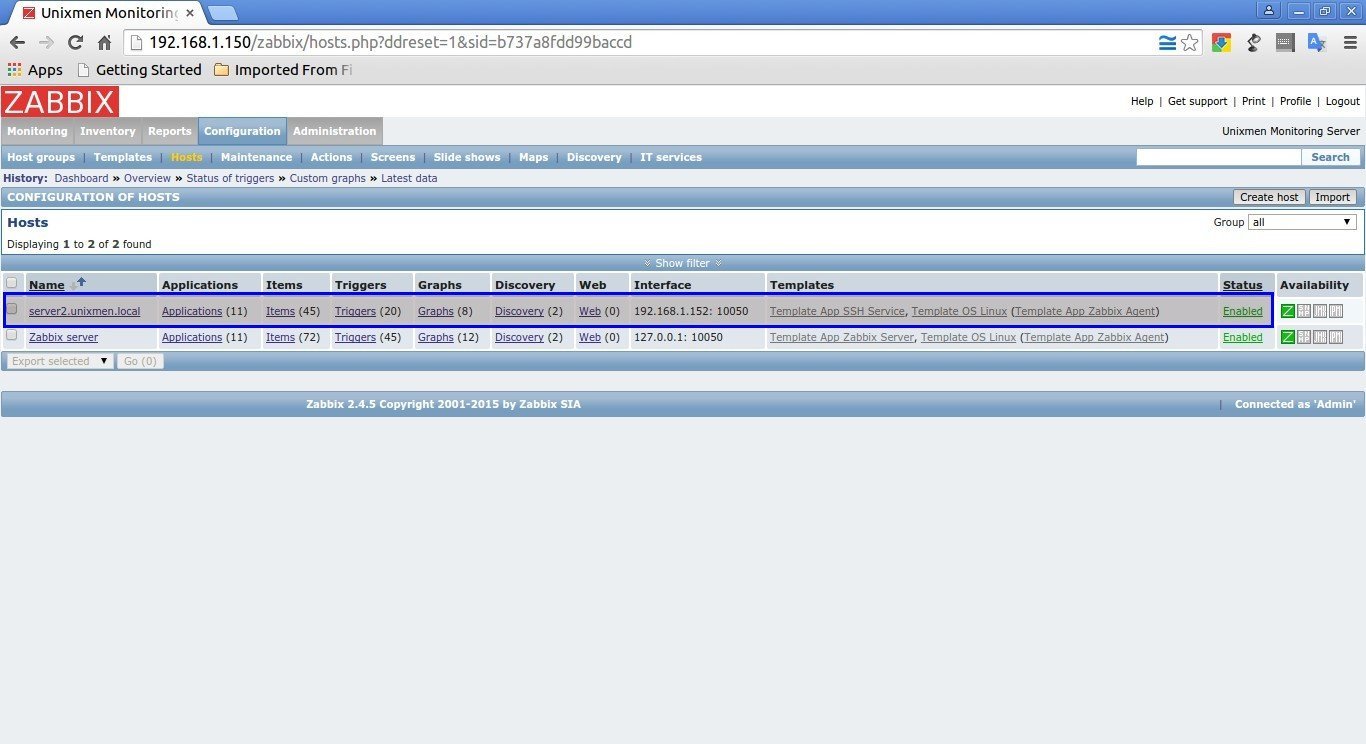
Task: Click JMX availability icon for Zabbix server
Action: pos(1320,337)
